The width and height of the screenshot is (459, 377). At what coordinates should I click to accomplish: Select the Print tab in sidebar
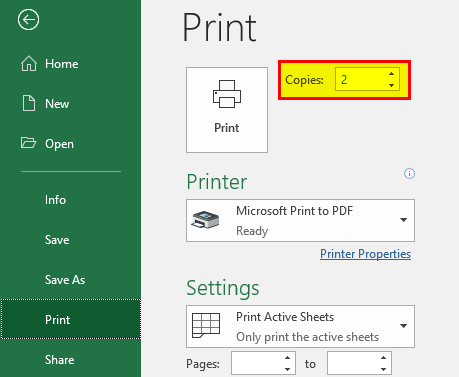[70, 319]
